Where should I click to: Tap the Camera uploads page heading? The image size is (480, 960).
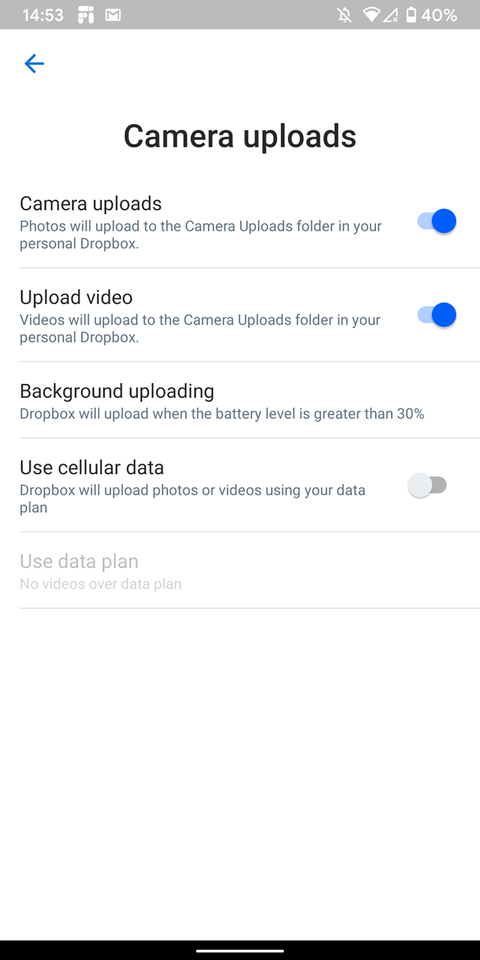point(240,136)
